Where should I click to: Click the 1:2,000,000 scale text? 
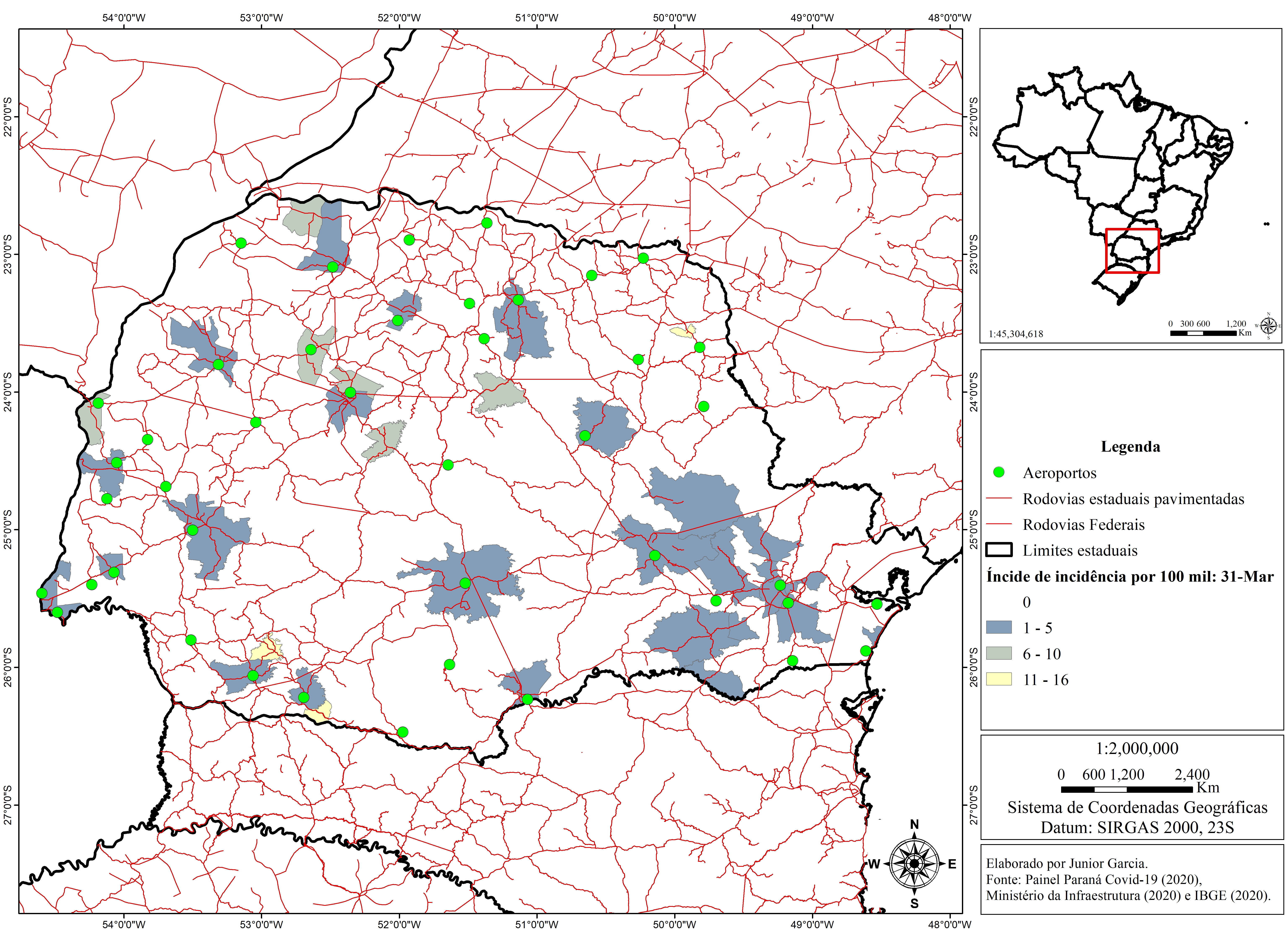pos(1137,749)
